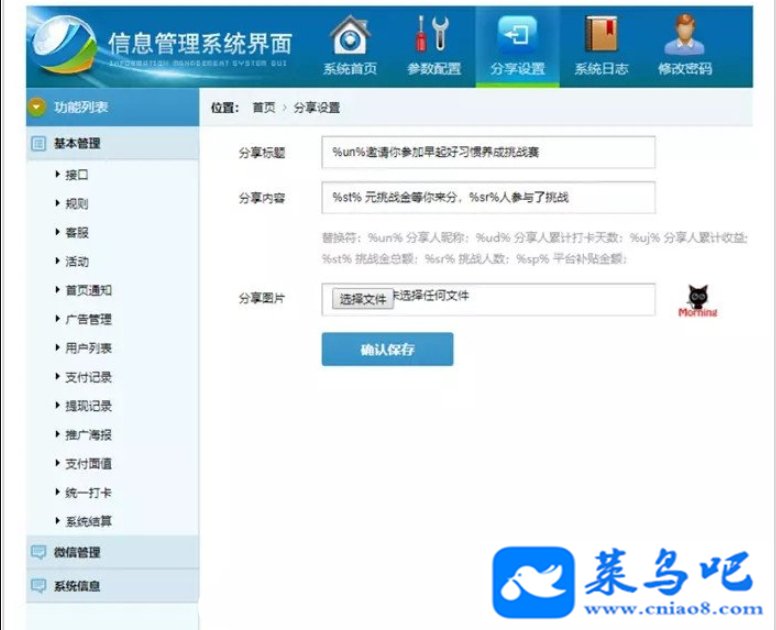Viewport: 776px width, 630px height.
Task: Open the 系统首页 home icon
Action: 350,35
